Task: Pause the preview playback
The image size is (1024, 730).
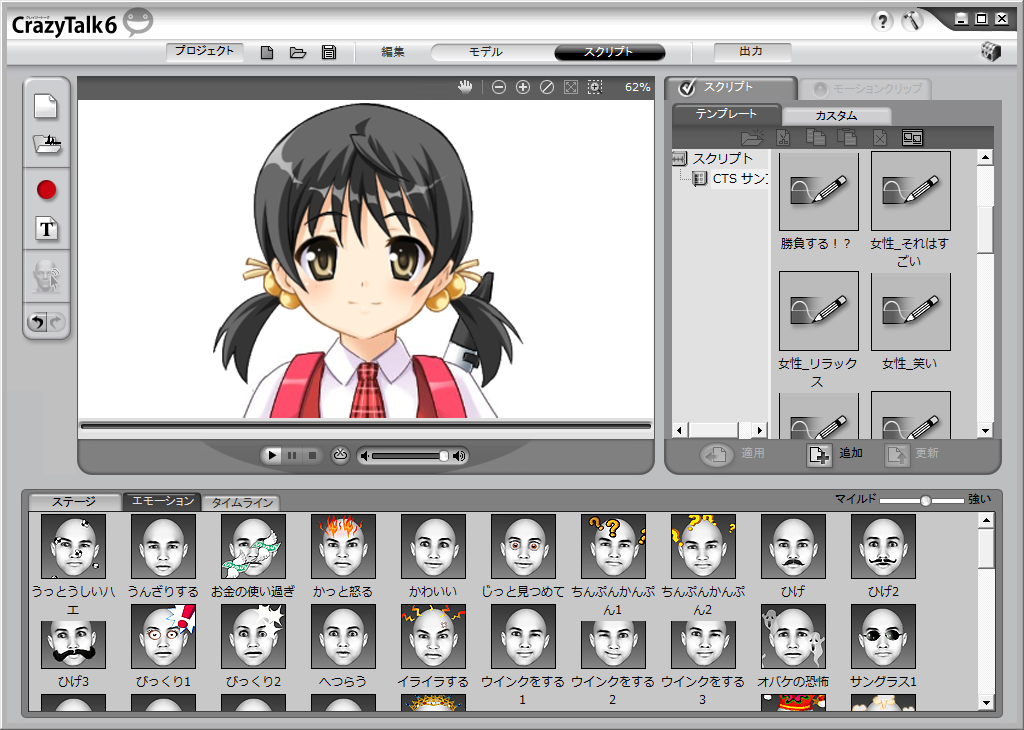Action: click(x=292, y=455)
